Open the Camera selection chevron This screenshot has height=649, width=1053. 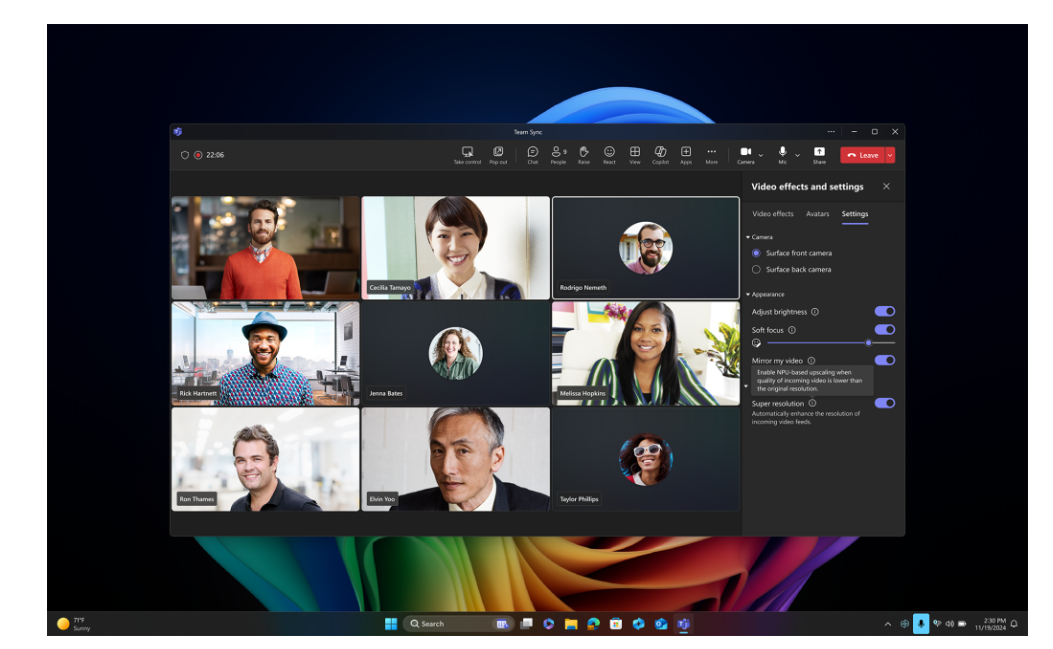(761, 155)
